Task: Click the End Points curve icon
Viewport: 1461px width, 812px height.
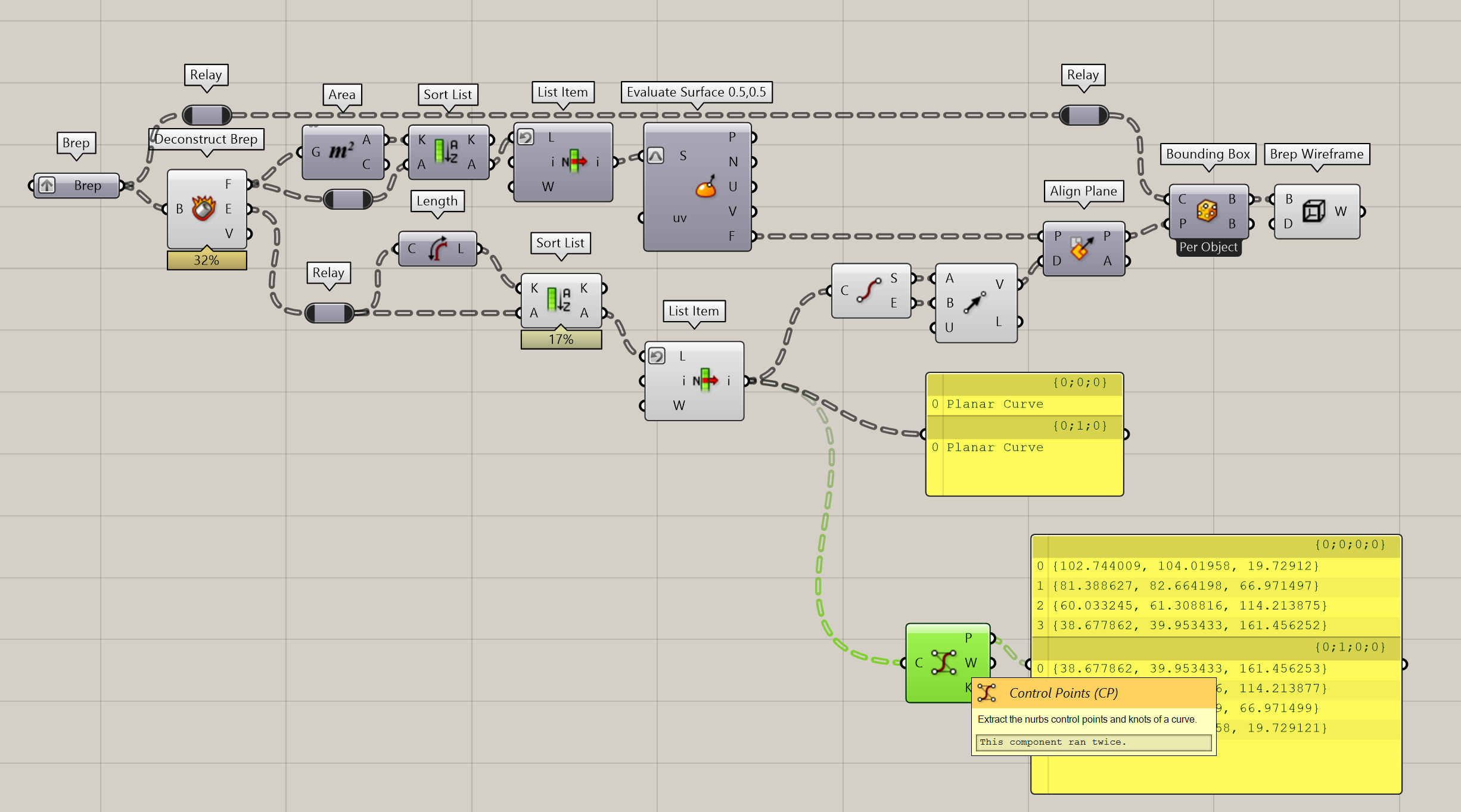Action: click(869, 291)
